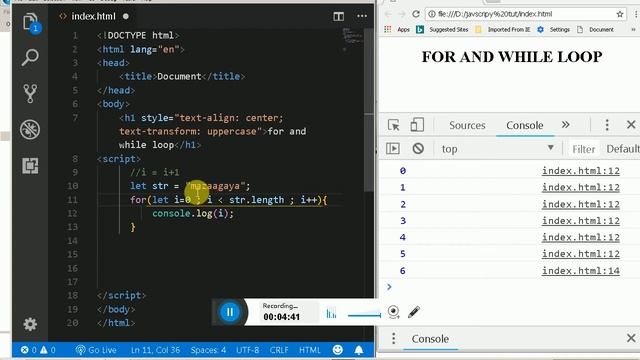Open the DevTools customize three-dot menu
The height and width of the screenshot is (360, 640).
[x=607, y=125]
